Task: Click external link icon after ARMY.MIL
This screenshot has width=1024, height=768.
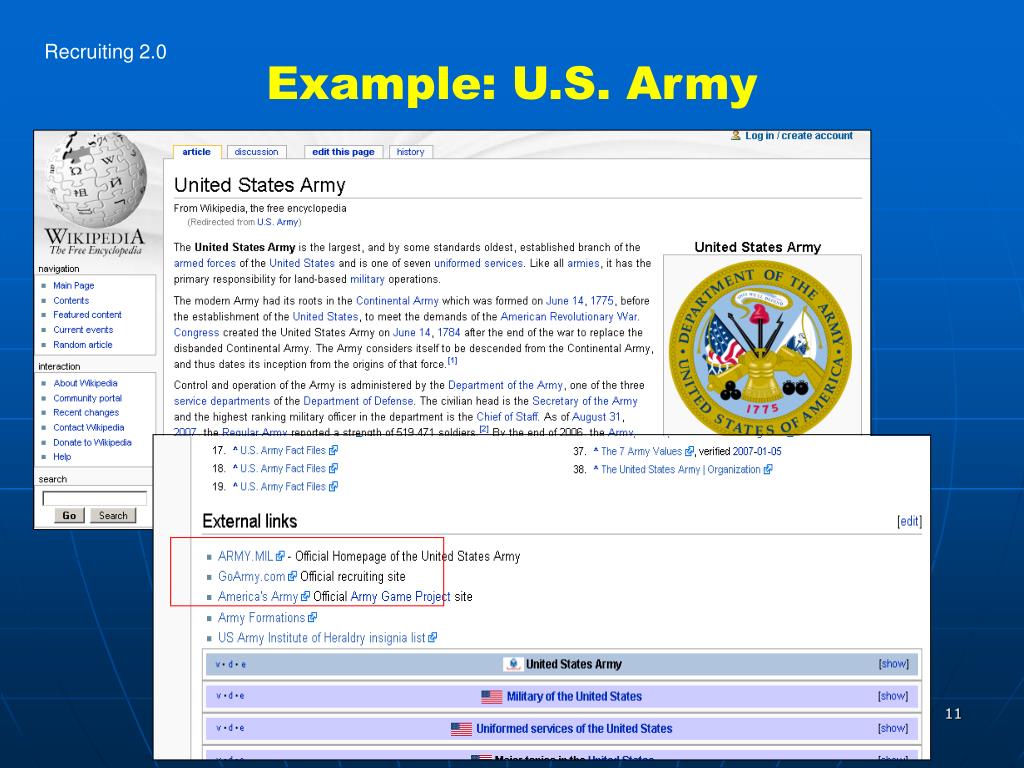Action: (x=280, y=556)
